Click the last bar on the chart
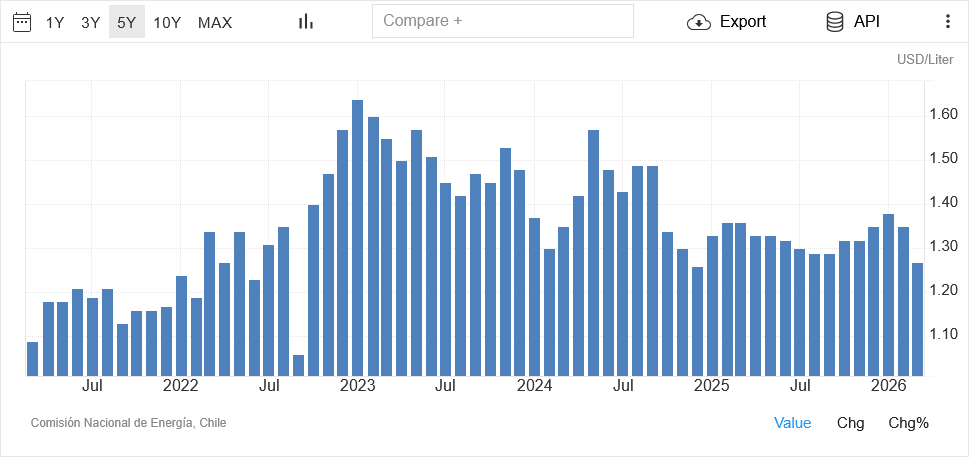 click(x=917, y=319)
